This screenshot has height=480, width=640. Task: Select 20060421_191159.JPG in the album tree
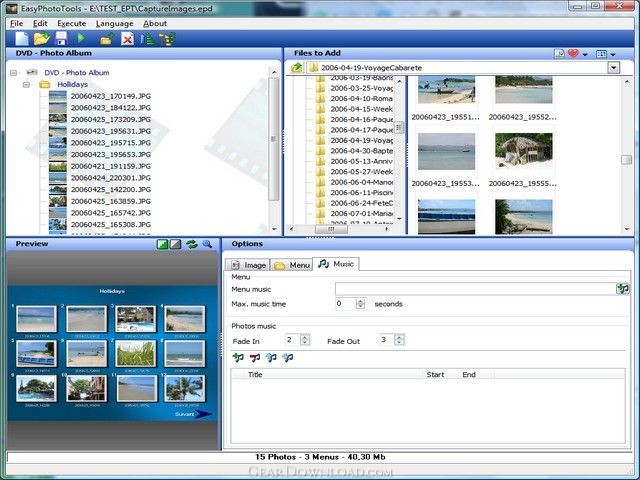111,167
